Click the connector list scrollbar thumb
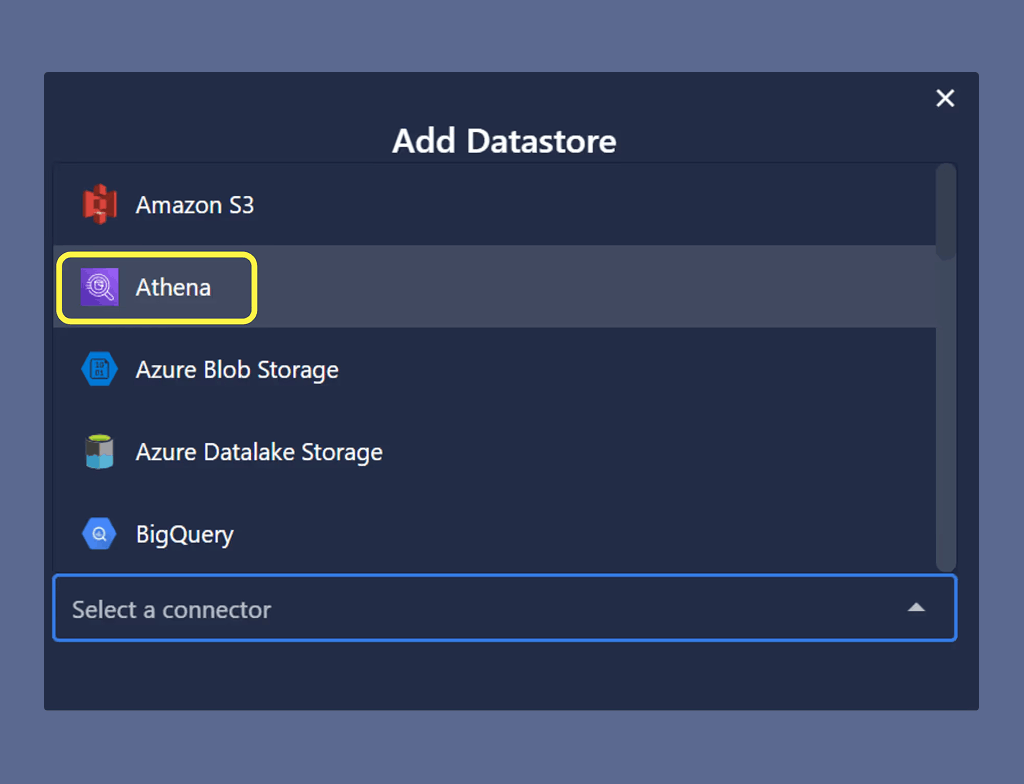Viewport: 1024px width, 784px height. tap(946, 212)
